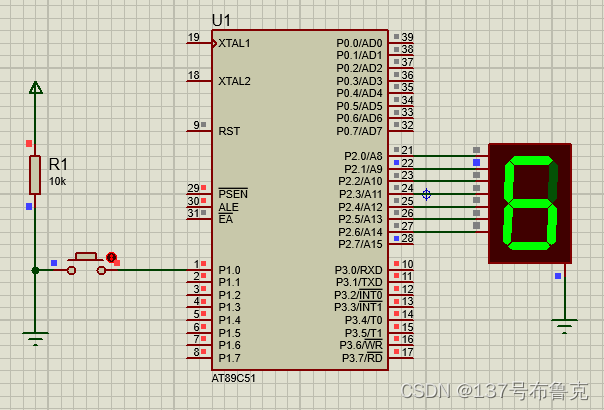
Task: Click pin number 39 beside P0.0/AD0
Action: coord(408,37)
